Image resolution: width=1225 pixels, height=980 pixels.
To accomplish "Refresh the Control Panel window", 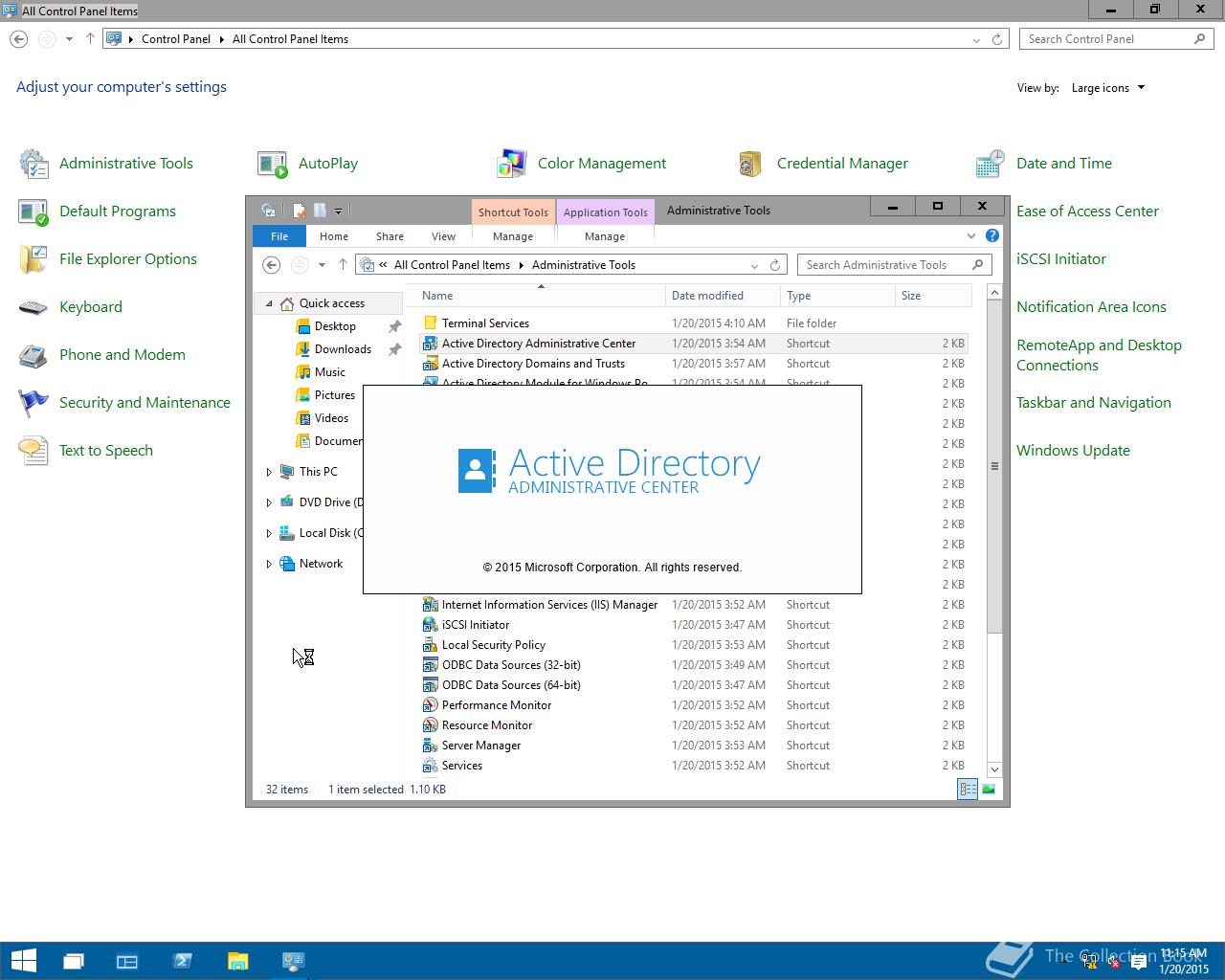I will coord(997,39).
